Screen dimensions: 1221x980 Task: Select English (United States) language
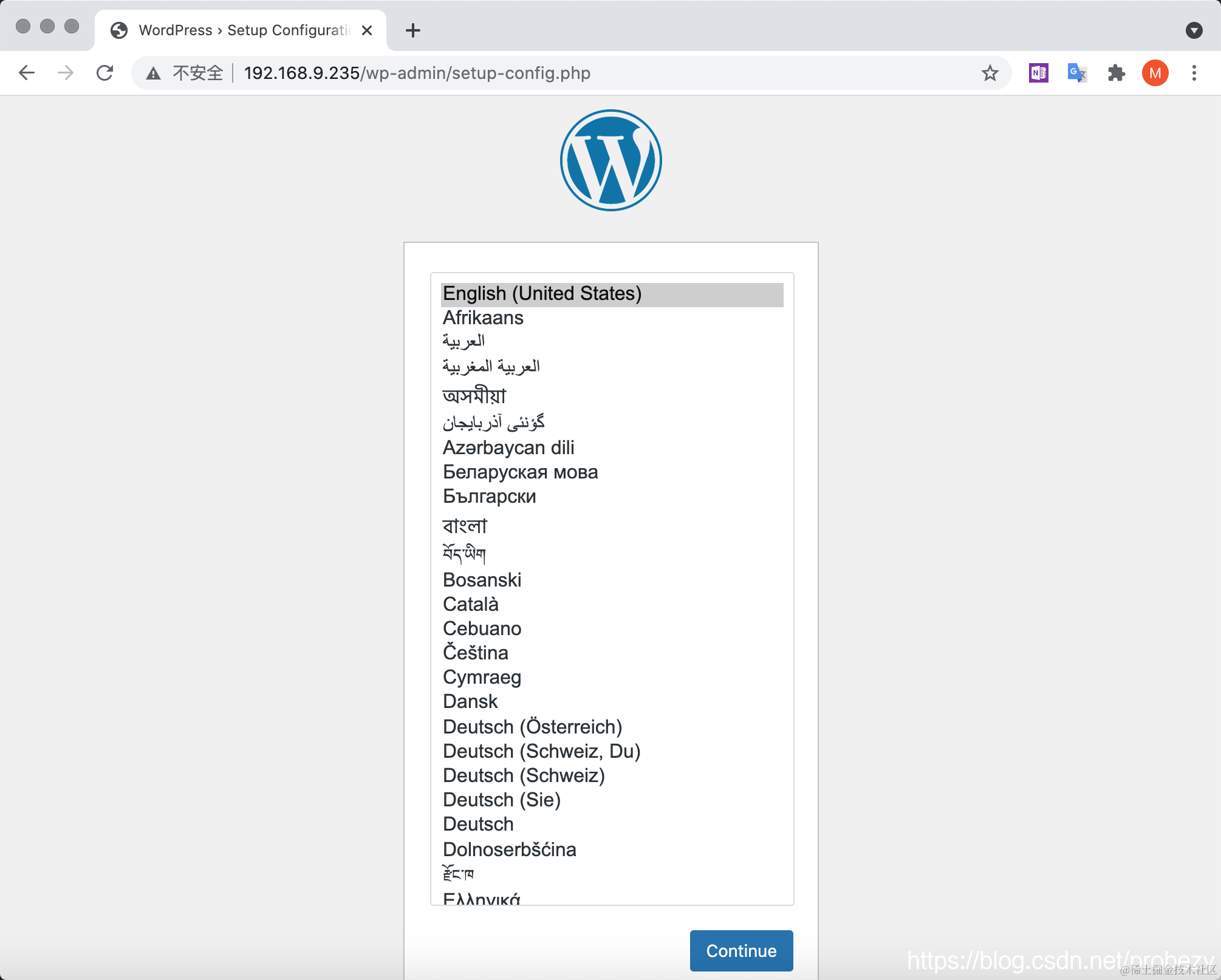click(x=542, y=294)
